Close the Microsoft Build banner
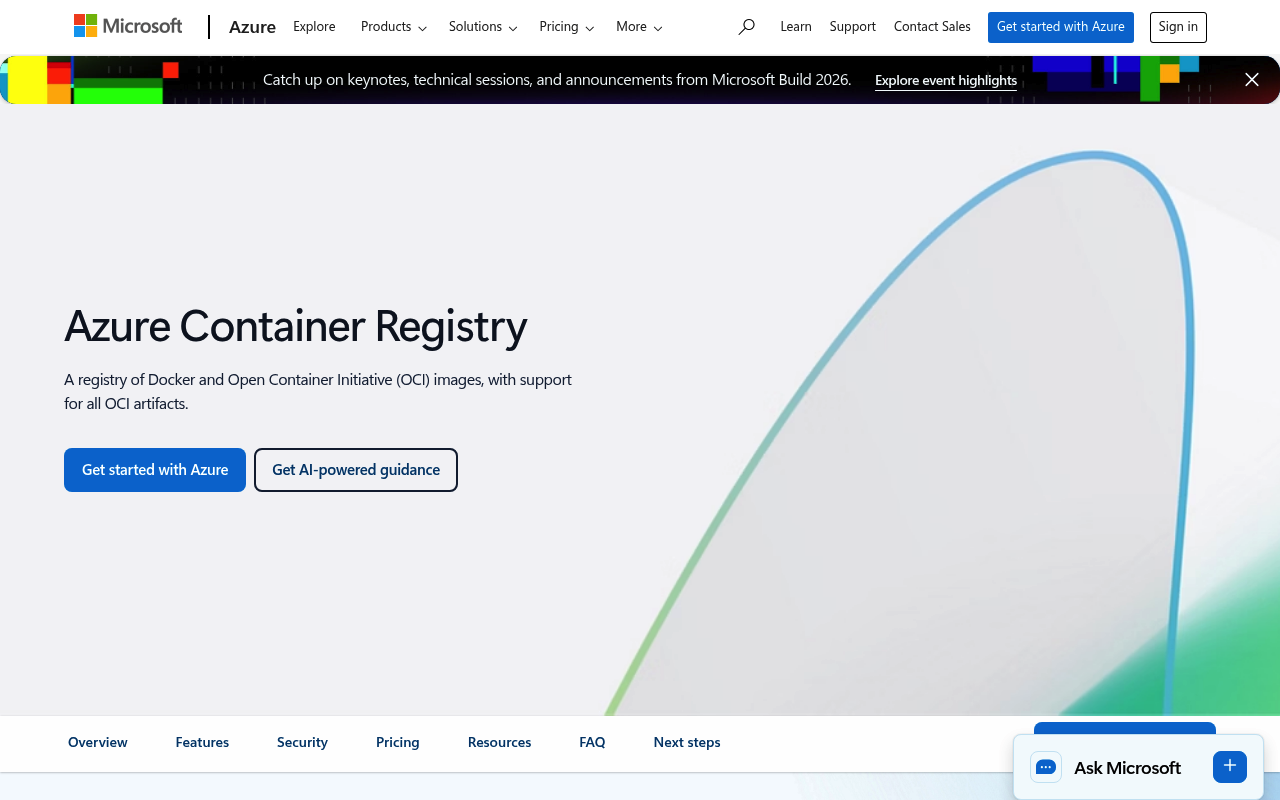Viewport: 1280px width, 800px height. 1252,80
